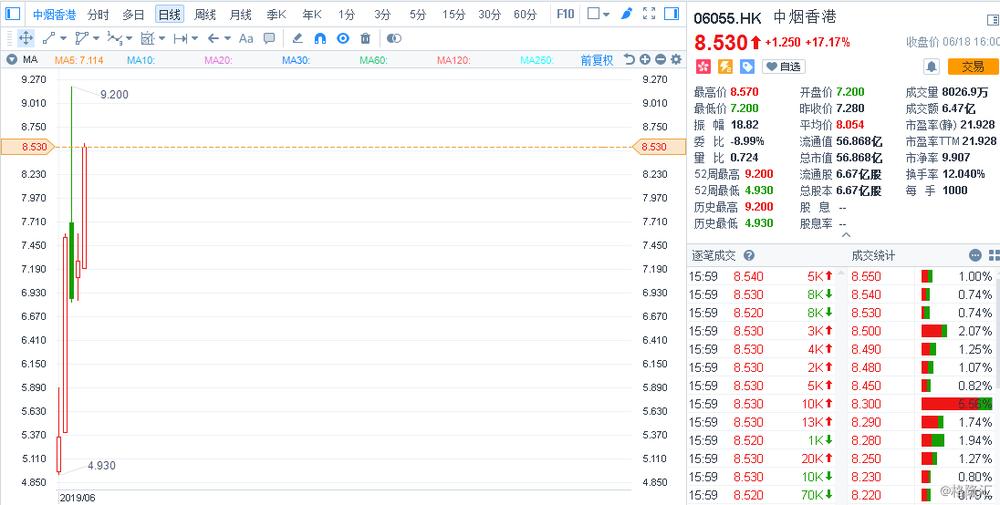
Task: Click the orange lightning financing icon
Action: [725, 66]
